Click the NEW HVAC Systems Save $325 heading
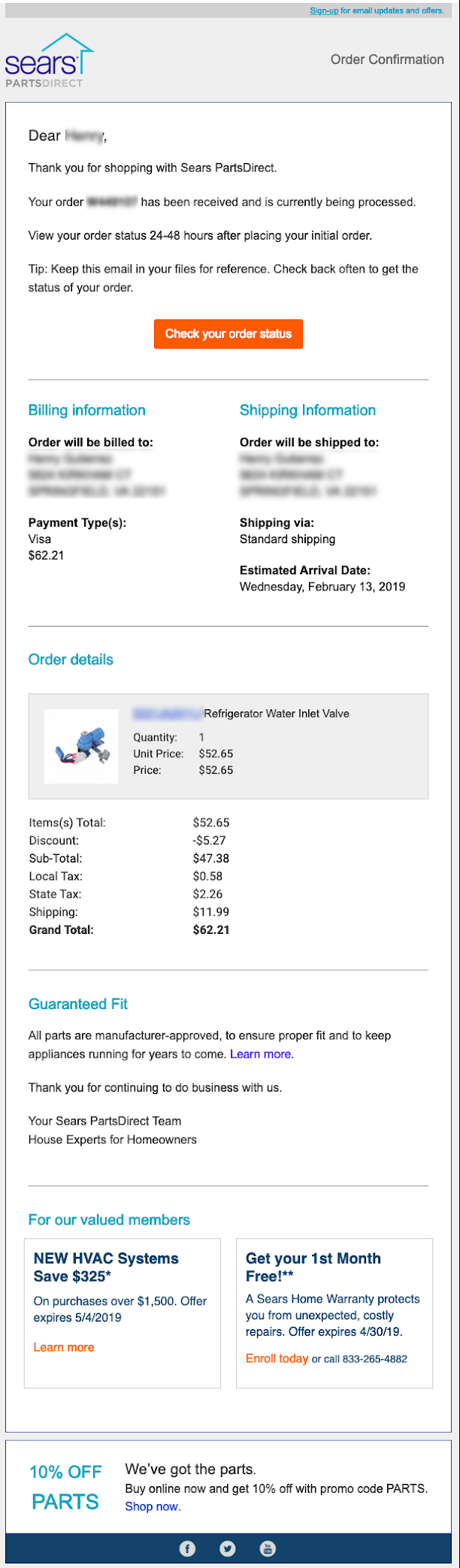The height and width of the screenshot is (1568, 460). pos(106,1267)
